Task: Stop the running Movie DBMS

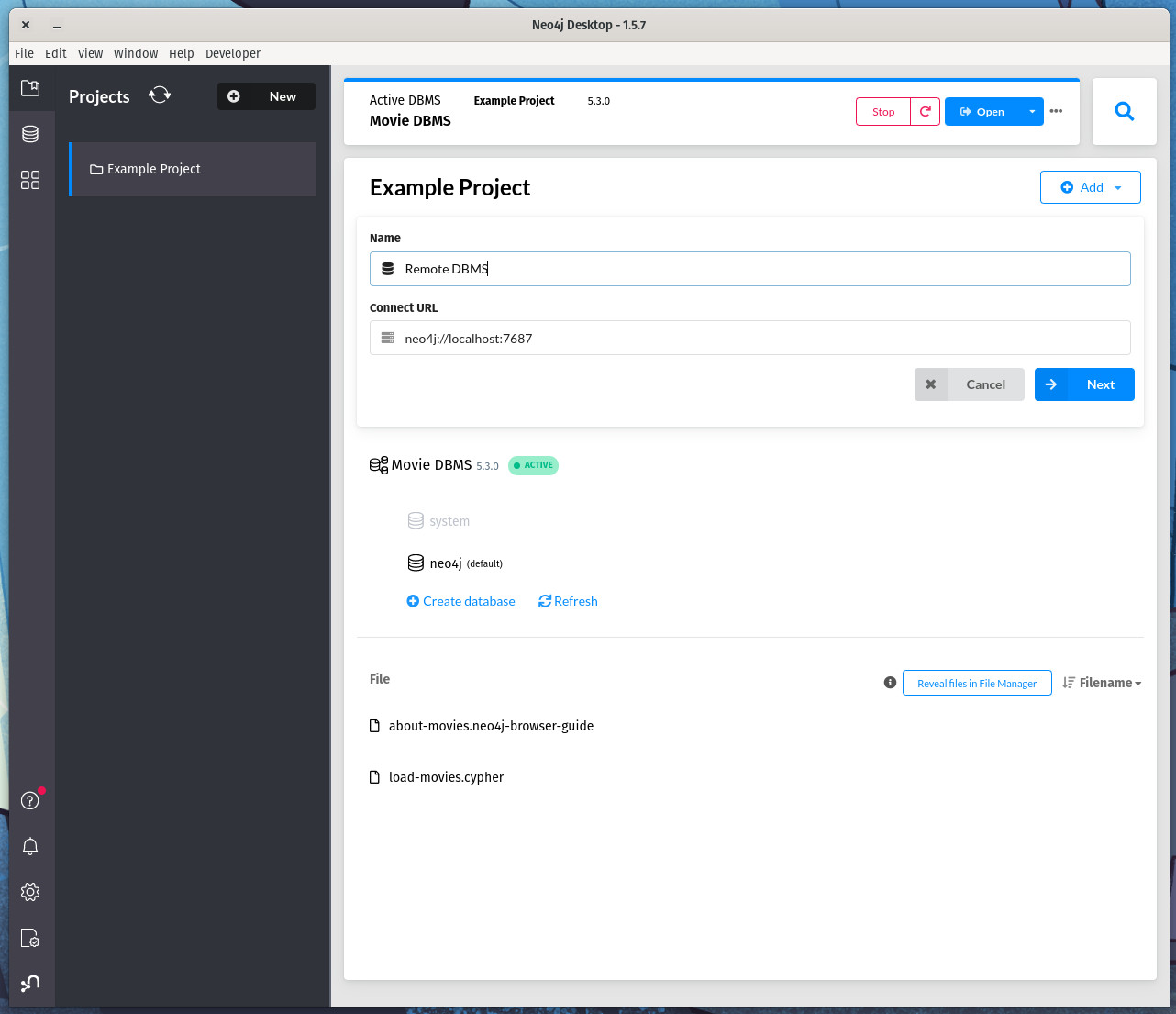Action: coord(882,111)
